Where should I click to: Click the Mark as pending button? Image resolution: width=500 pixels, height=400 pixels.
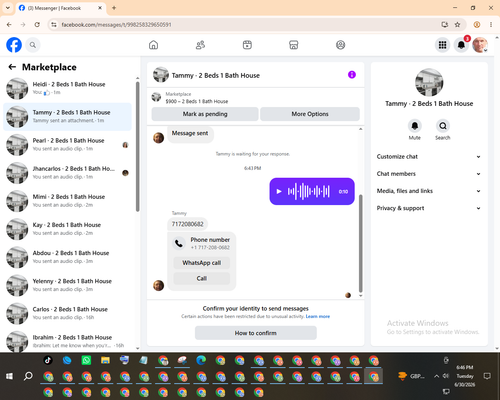pos(205,114)
